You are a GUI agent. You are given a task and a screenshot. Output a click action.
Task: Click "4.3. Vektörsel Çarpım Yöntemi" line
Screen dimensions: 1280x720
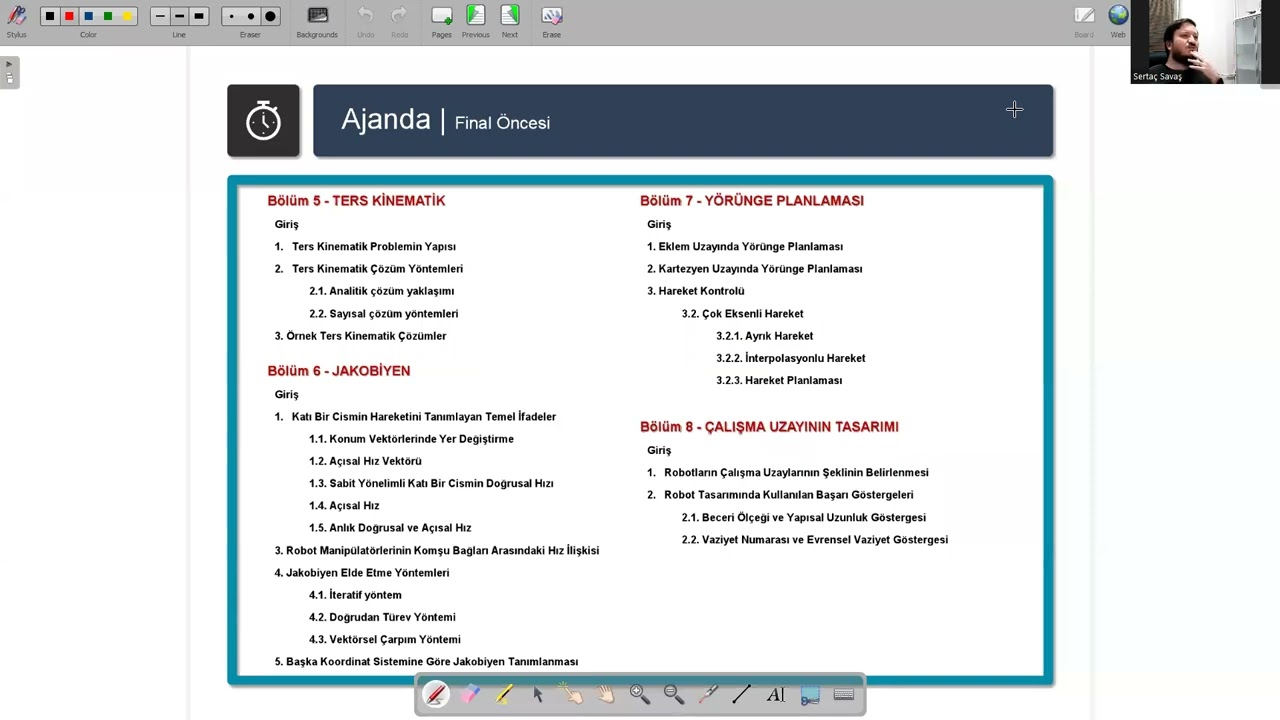(385, 639)
